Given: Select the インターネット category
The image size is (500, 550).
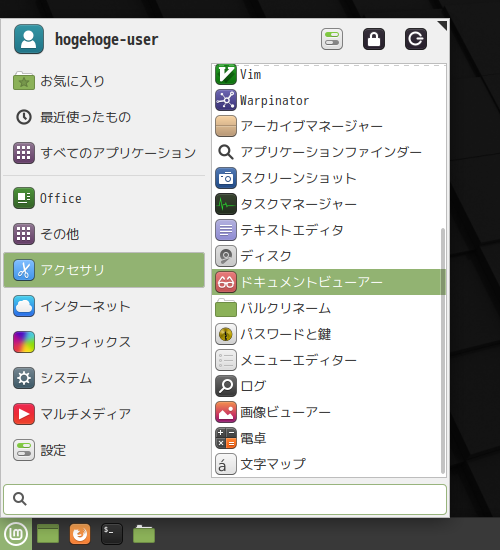Looking at the screenshot, I should click(x=104, y=306).
